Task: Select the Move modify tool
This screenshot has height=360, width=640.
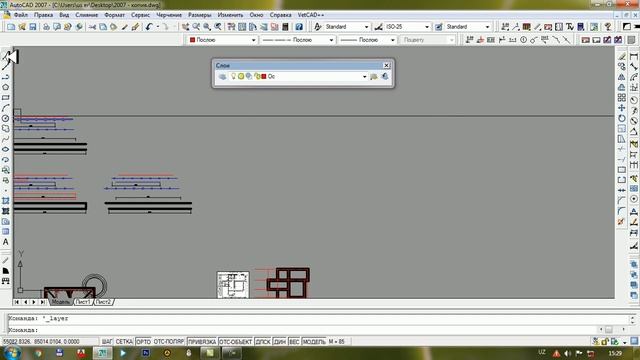Action: (x=622, y=108)
